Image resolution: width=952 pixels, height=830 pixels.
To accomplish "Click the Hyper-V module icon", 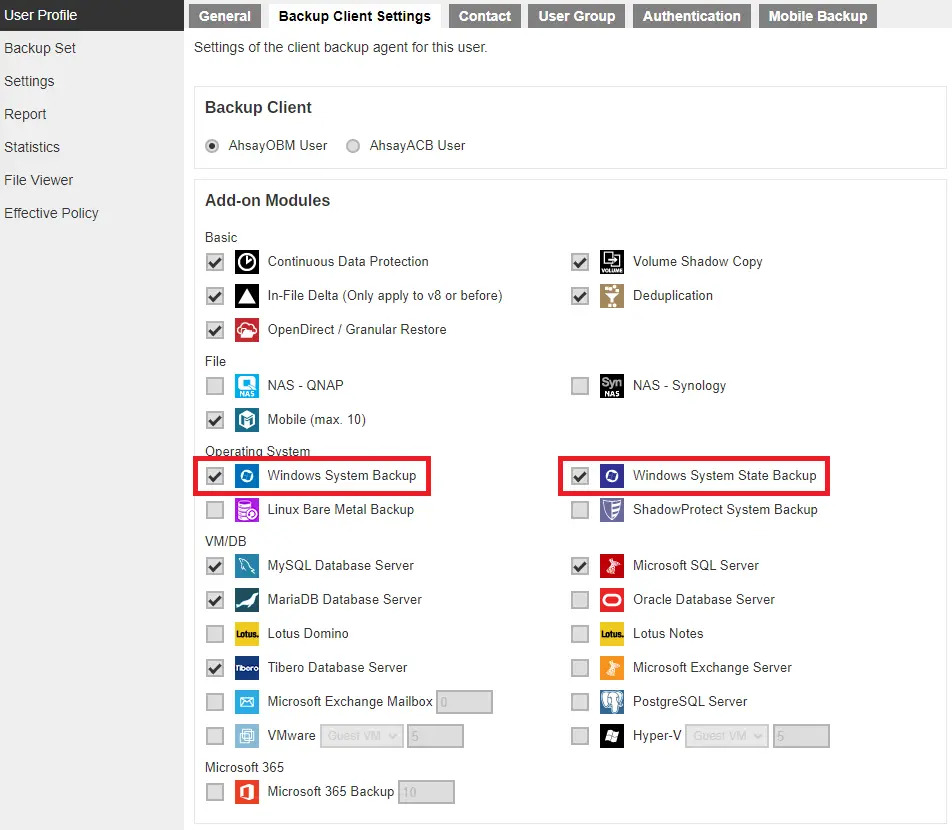I will pyautogui.click(x=612, y=736).
